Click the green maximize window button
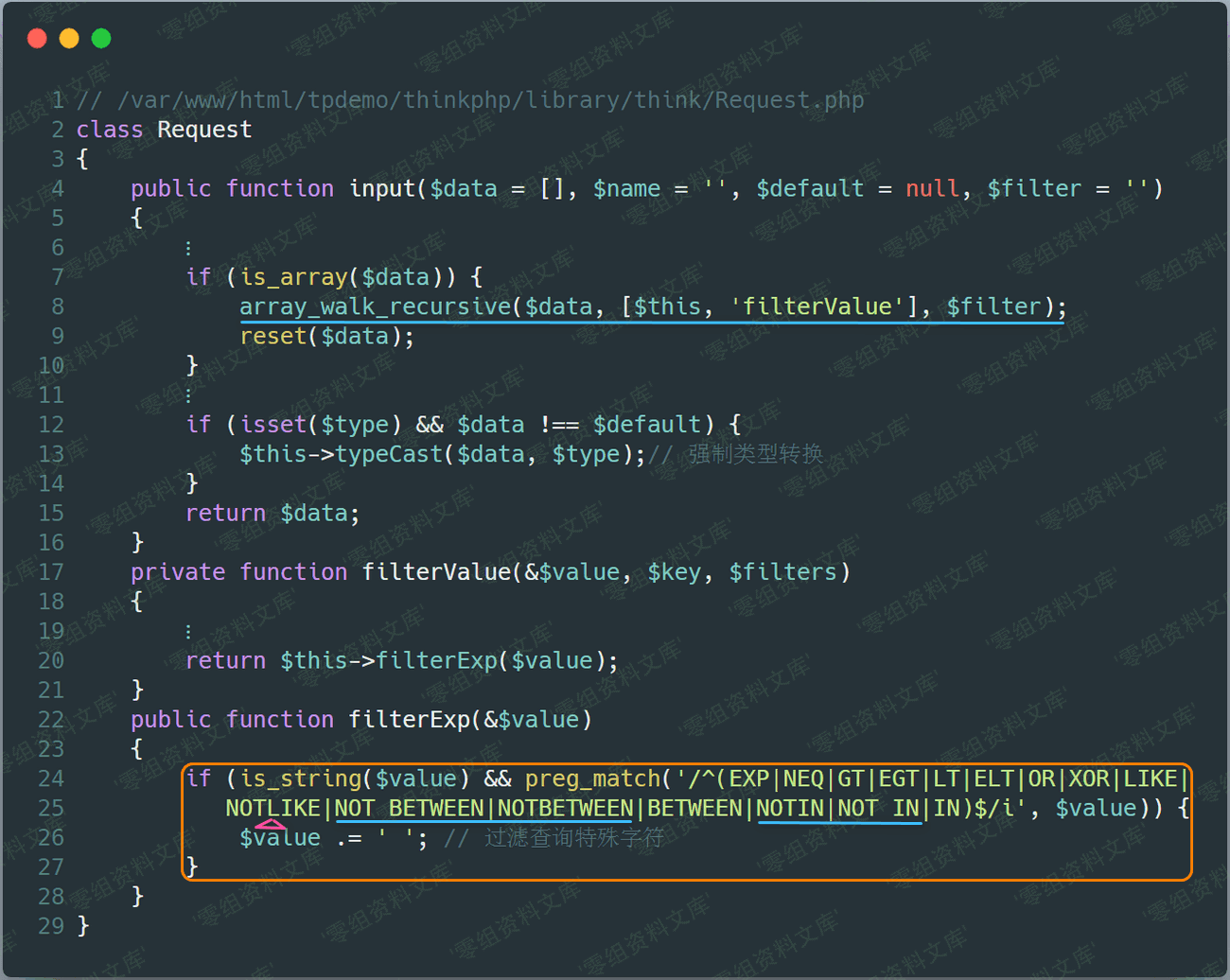Image resolution: width=1230 pixels, height=980 pixels. point(101,38)
